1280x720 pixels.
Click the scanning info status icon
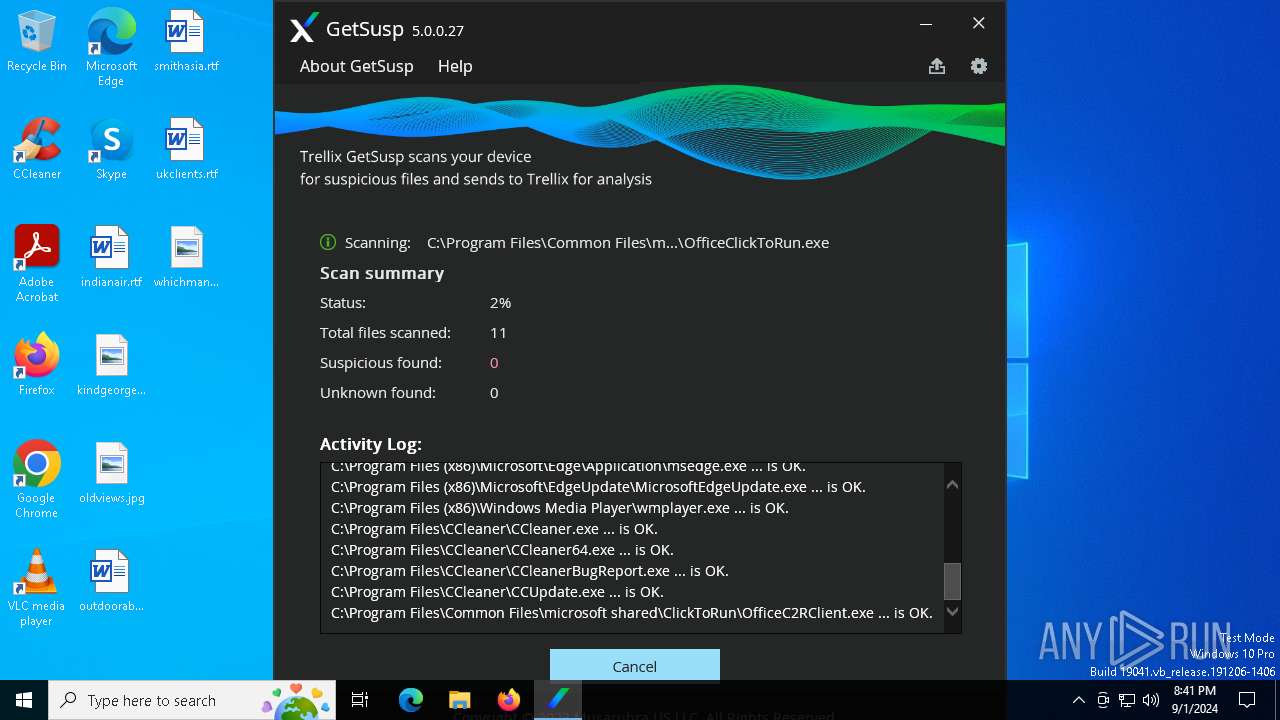(327, 242)
